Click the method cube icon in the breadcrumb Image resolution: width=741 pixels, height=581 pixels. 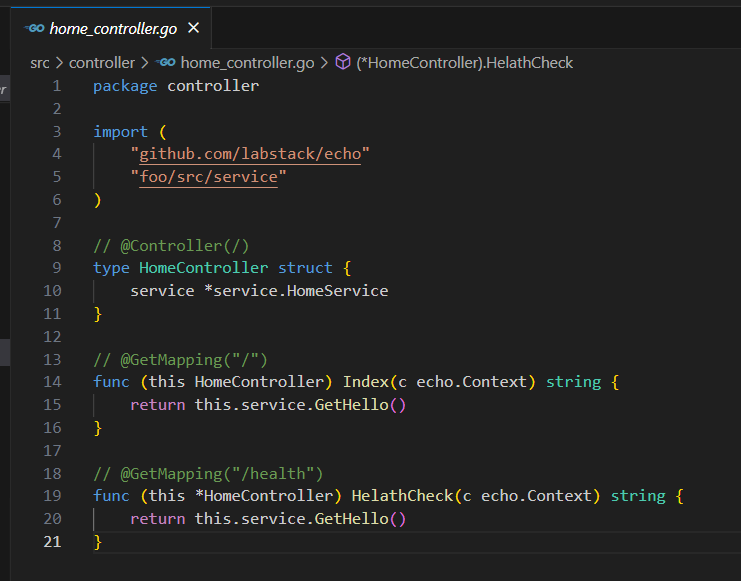pos(343,63)
